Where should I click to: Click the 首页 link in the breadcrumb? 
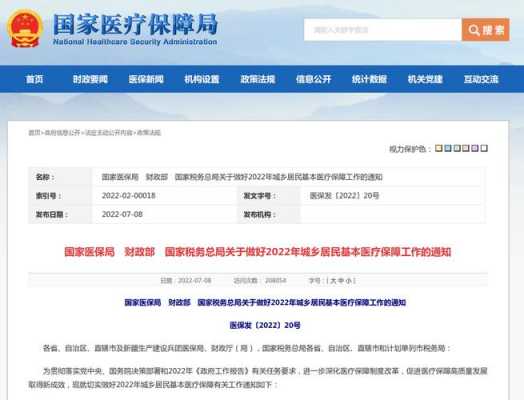click(x=34, y=133)
